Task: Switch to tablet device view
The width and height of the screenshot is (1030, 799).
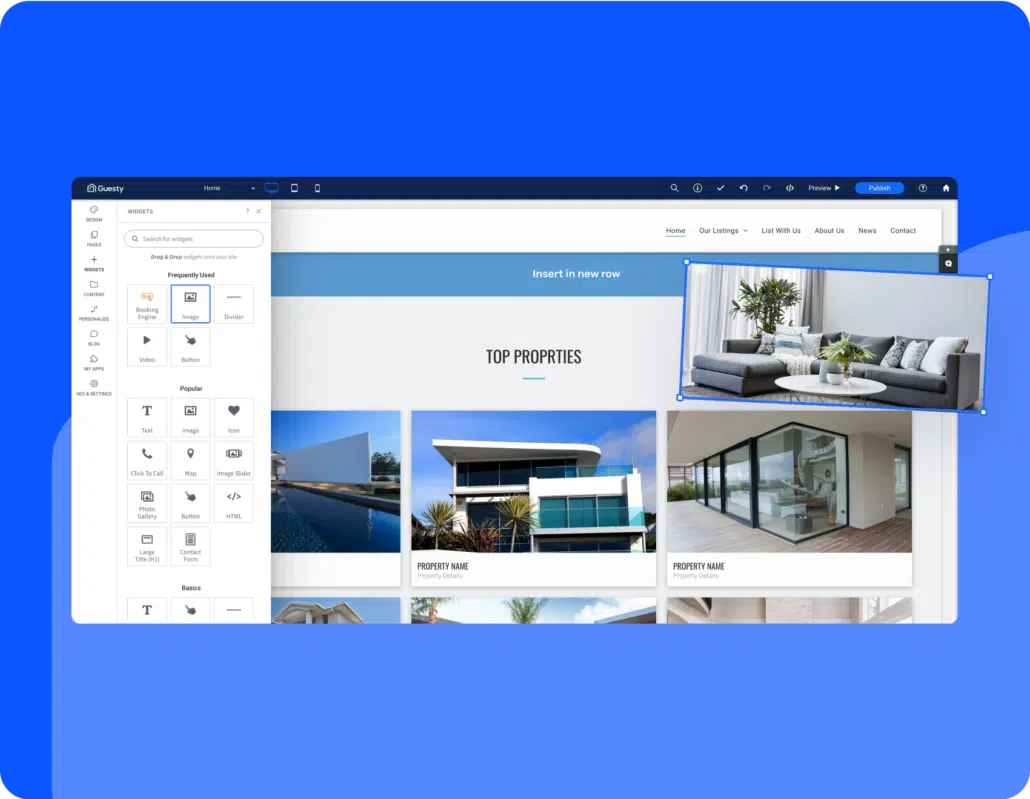Action: 294,188
